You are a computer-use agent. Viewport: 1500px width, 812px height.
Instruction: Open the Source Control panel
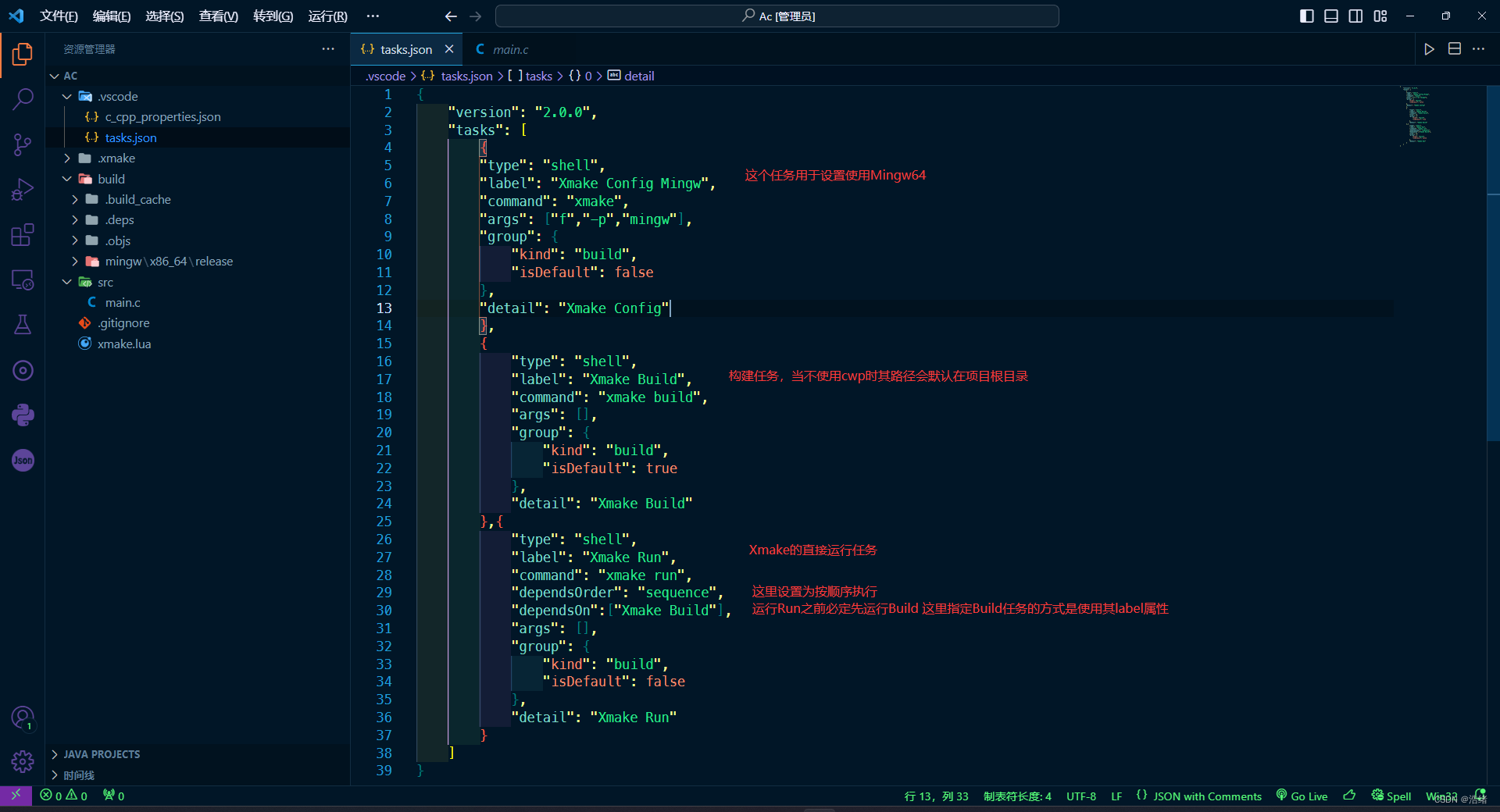click(23, 144)
